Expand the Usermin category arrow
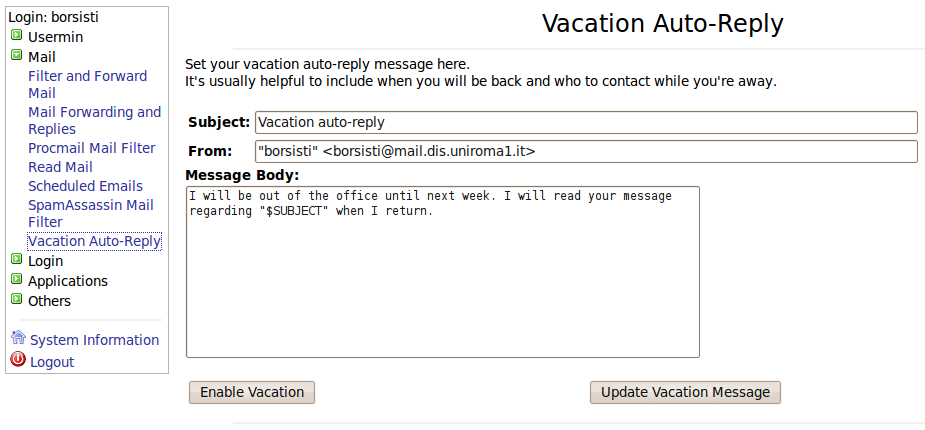Screen dimensions: 925x430 [x=16, y=36]
